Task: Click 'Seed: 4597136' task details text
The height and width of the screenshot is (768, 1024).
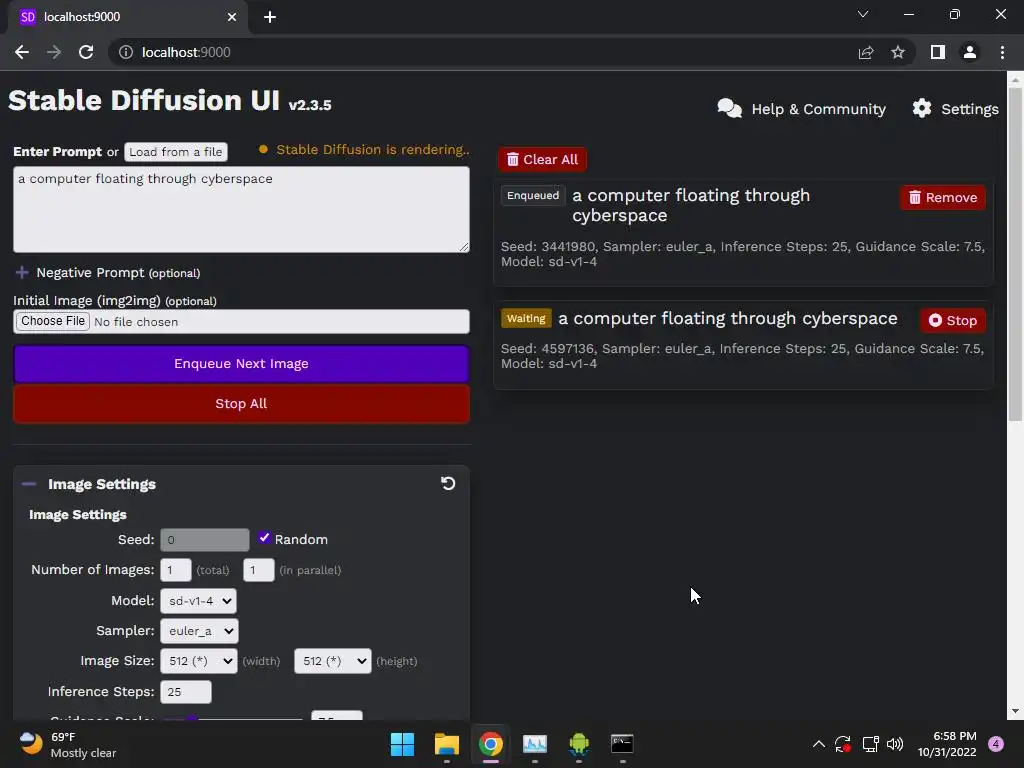Action: coord(742,356)
